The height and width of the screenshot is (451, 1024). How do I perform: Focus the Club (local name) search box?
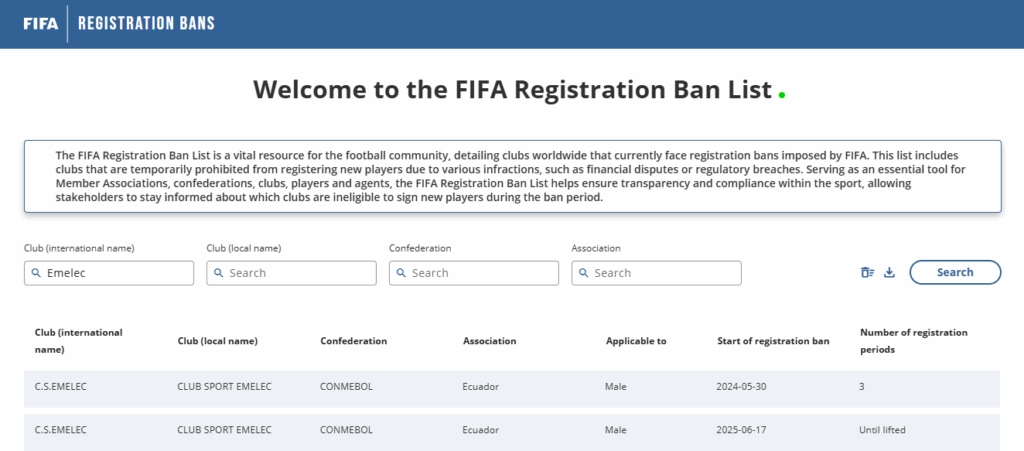tap(291, 273)
